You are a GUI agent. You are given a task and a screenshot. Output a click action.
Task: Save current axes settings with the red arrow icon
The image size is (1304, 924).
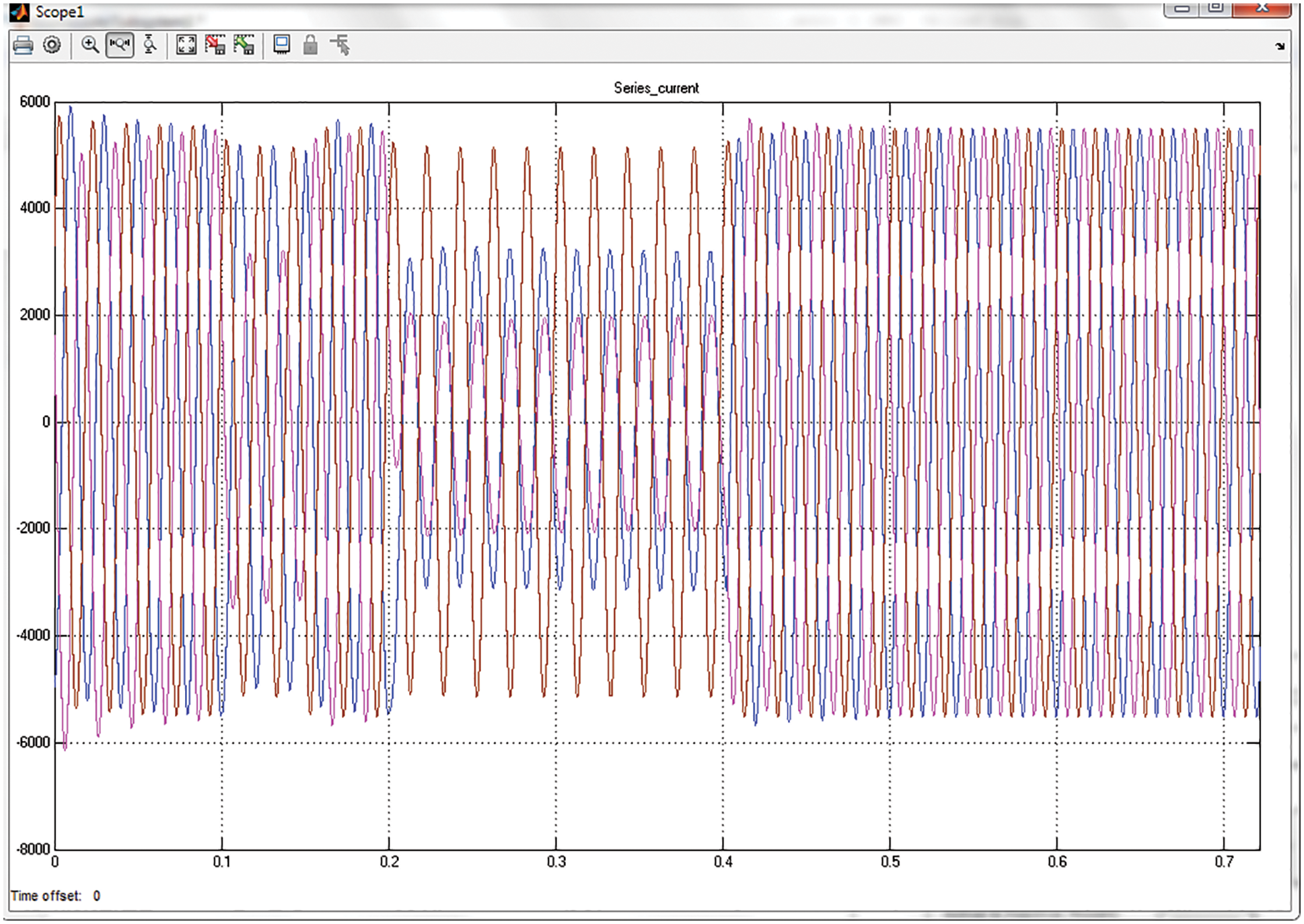click(x=215, y=45)
